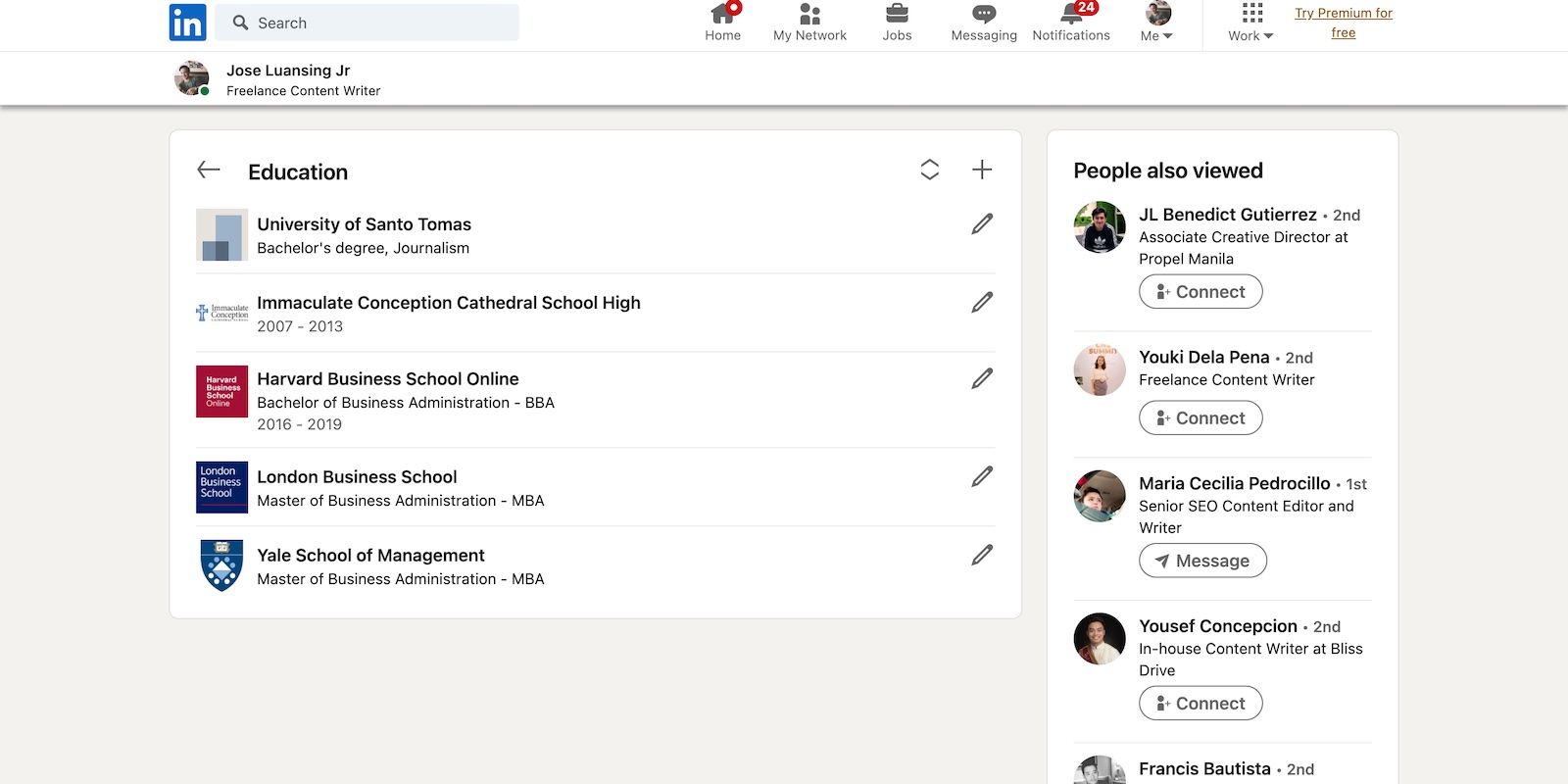The width and height of the screenshot is (1568, 784).
Task: Open Maria Cecilia Pedrocillo profile name
Action: click(x=1235, y=484)
